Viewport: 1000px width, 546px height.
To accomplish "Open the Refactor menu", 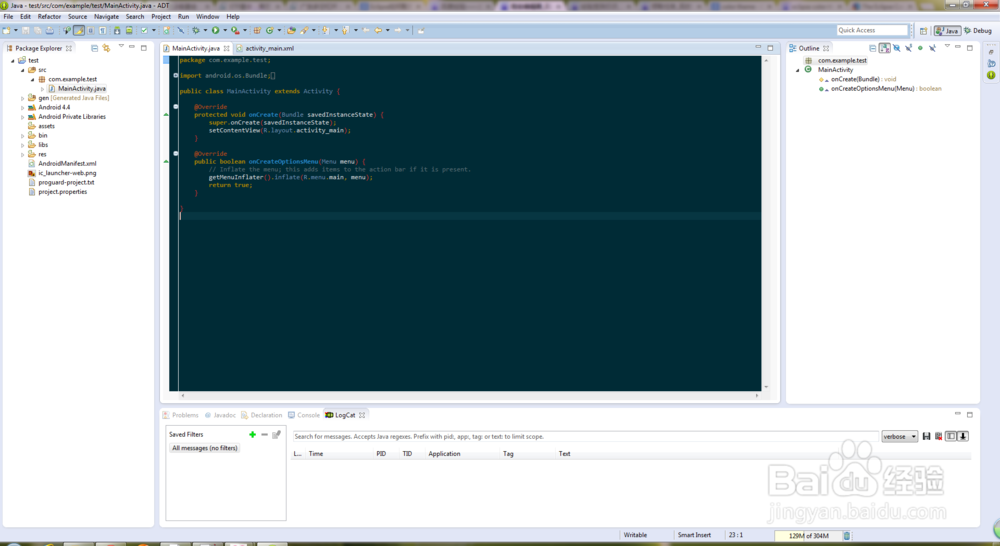I will pos(49,17).
